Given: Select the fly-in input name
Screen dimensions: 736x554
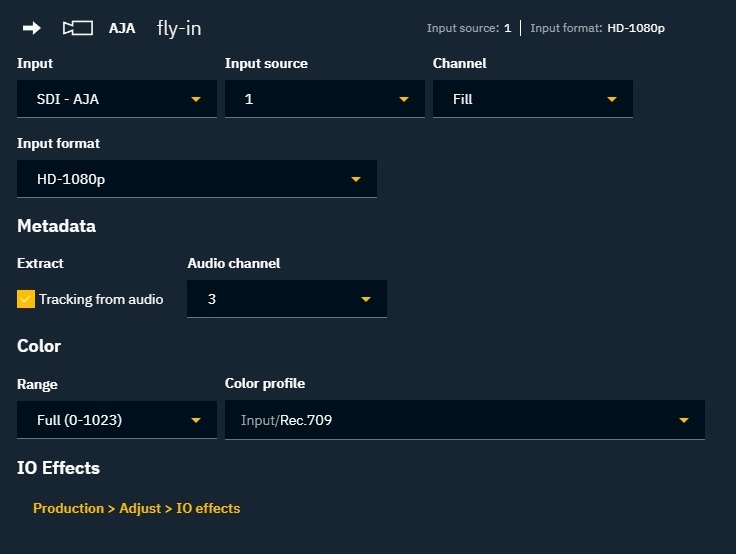Looking at the screenshot, I should pyautogui.click(x=179, y=28).
